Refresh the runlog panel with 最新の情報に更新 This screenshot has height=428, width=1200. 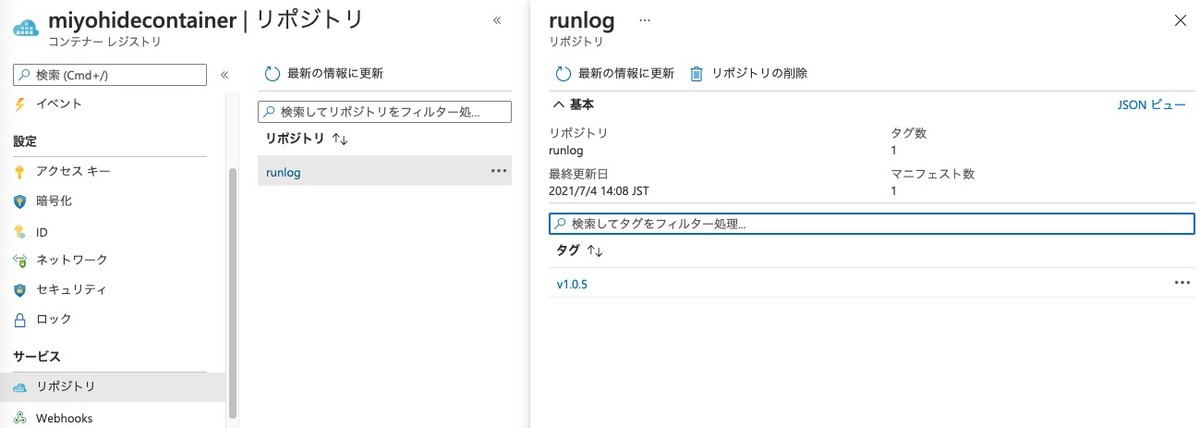(x=615, y=73)
